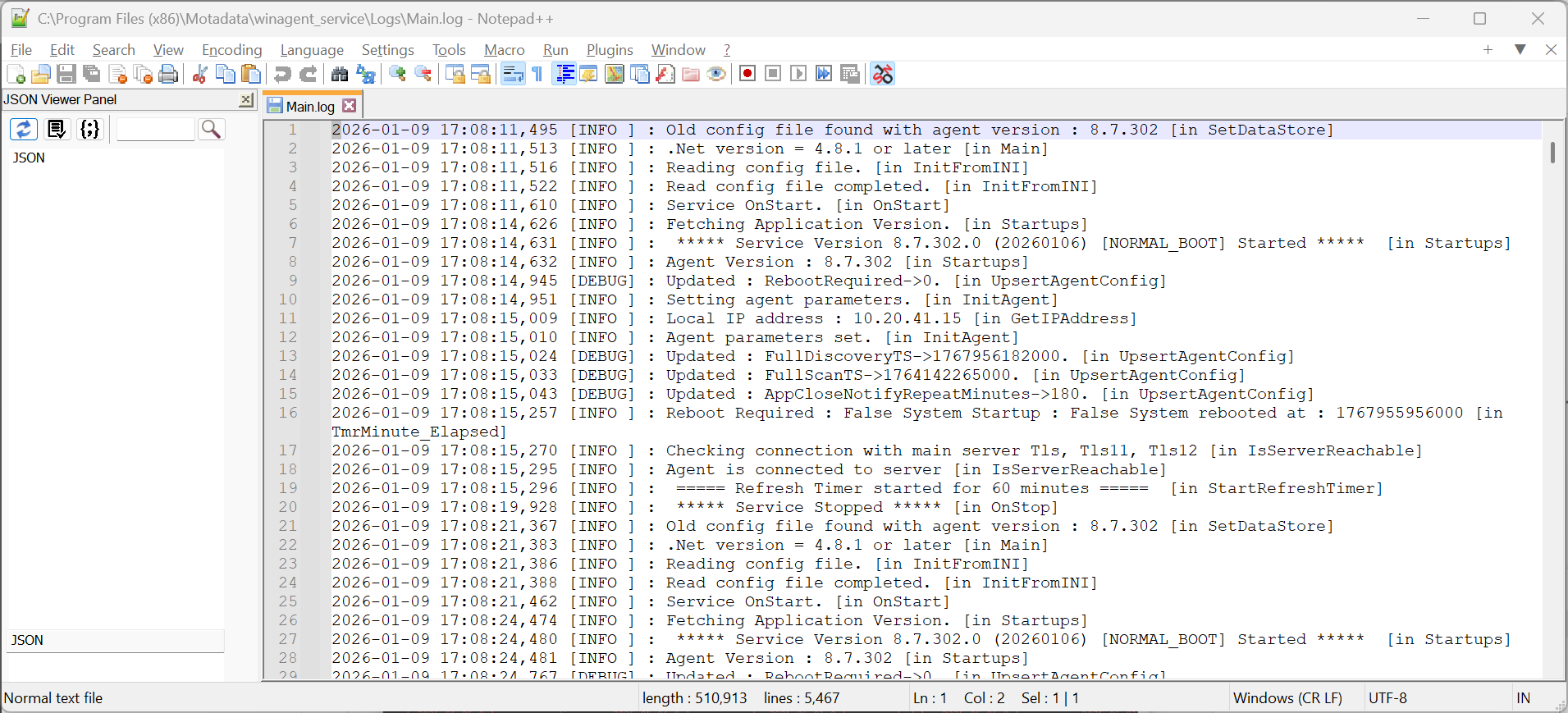Print the file via the printer icon

(x=168, y=75)
